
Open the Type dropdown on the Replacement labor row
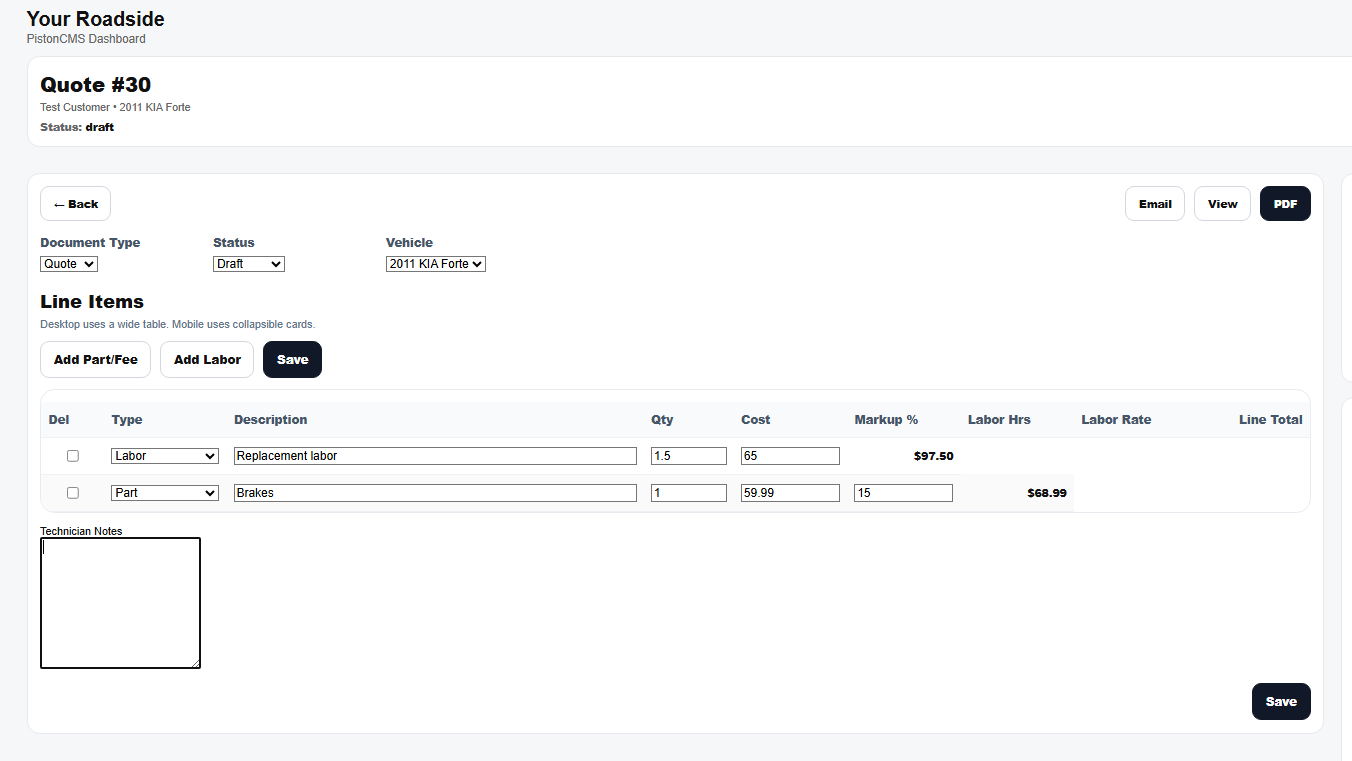tap(164, 455)
